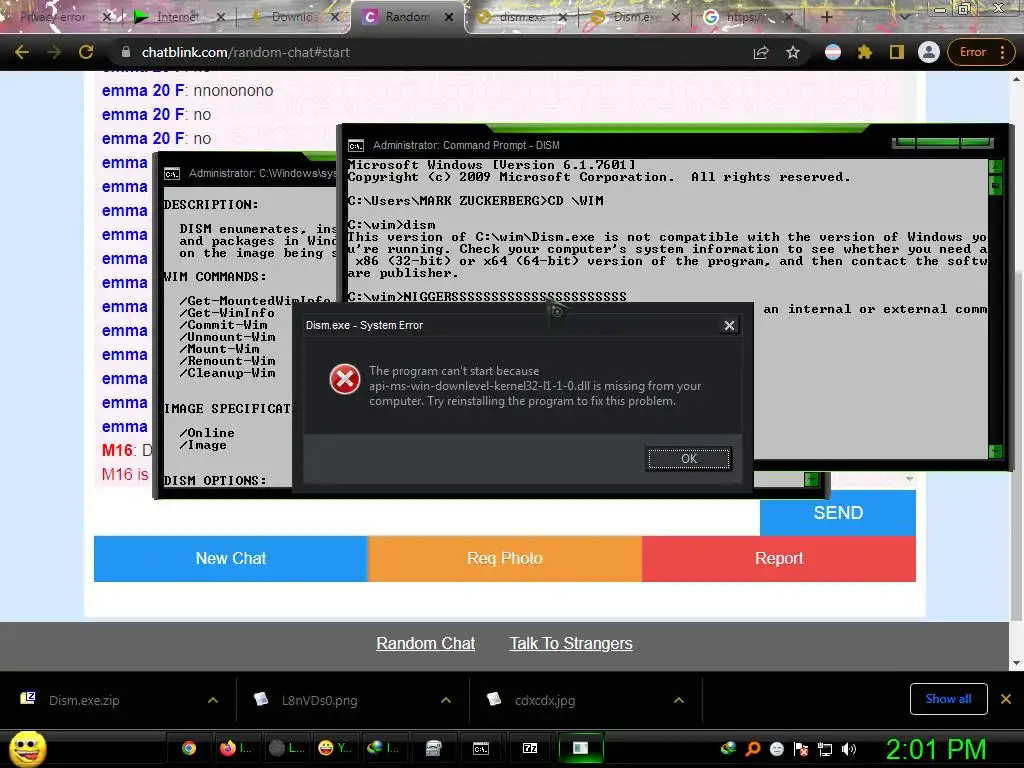Click the chat box down arrow
Screen dimensions: 1024x768
point(909,479)
